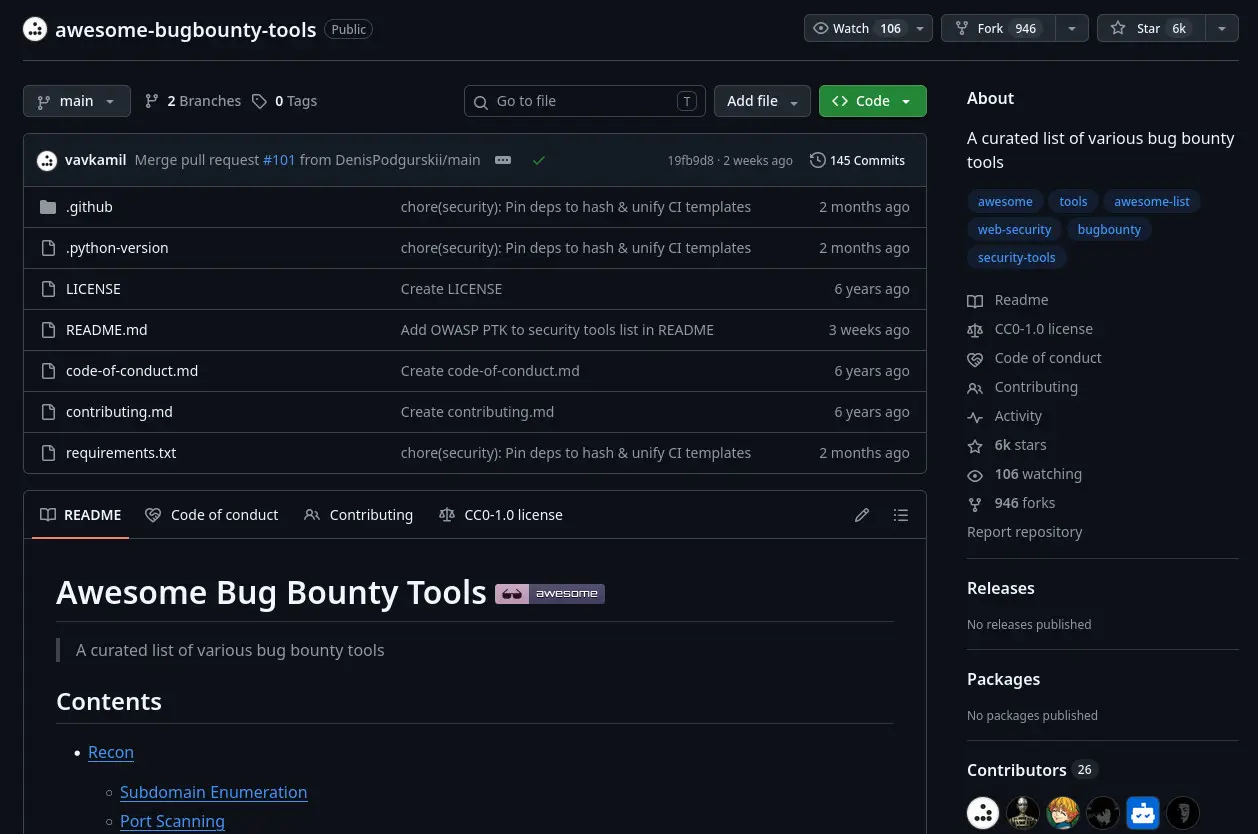Click the .github folder icon
Screen dimensions: 1258x834
(48, 207)
